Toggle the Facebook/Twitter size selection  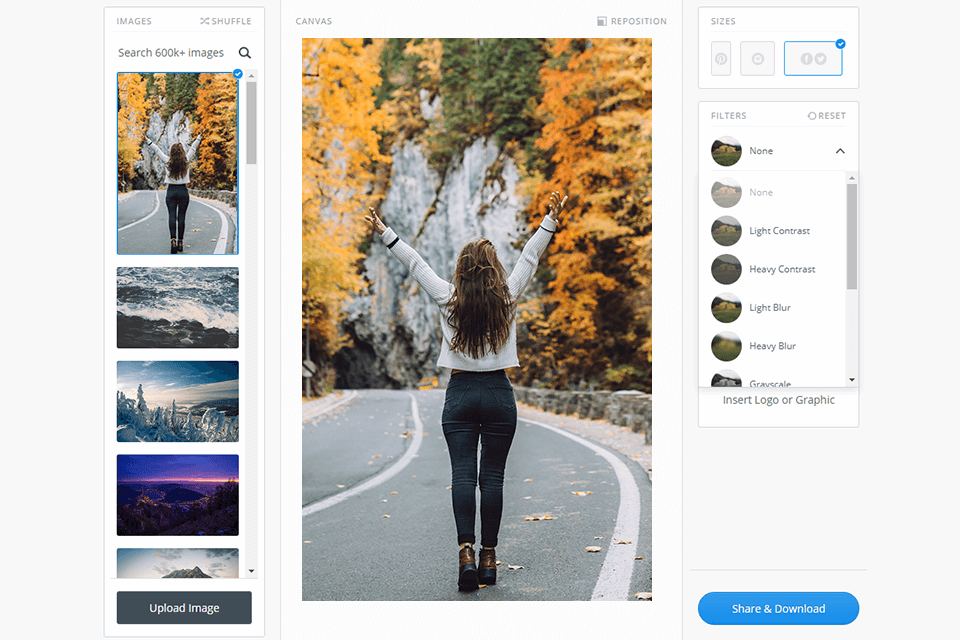813,59
